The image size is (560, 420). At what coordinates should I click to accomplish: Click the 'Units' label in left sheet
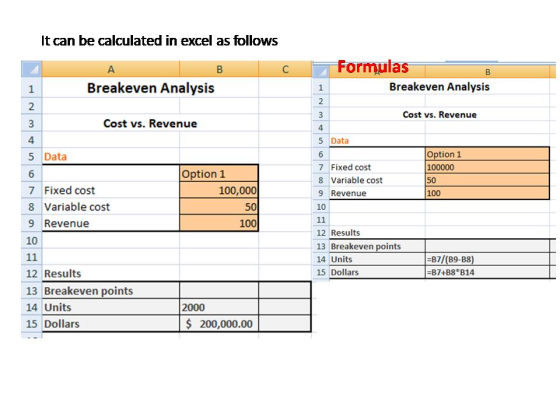pos(58,307)
